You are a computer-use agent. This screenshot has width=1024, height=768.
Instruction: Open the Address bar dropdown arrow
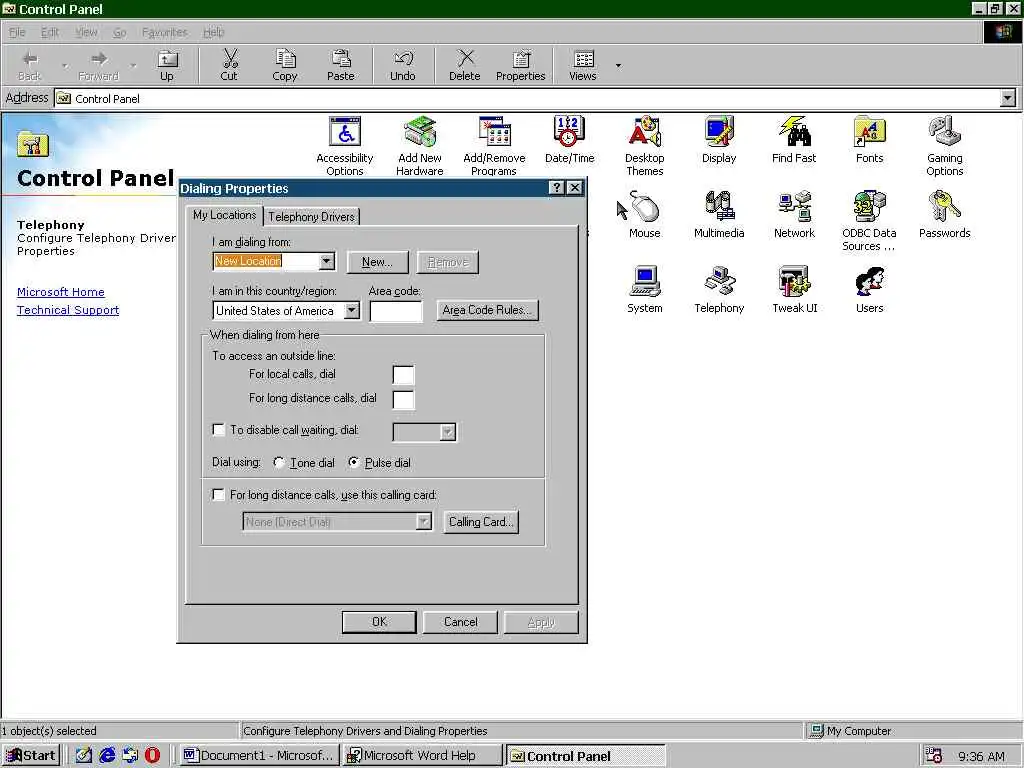1008,99
